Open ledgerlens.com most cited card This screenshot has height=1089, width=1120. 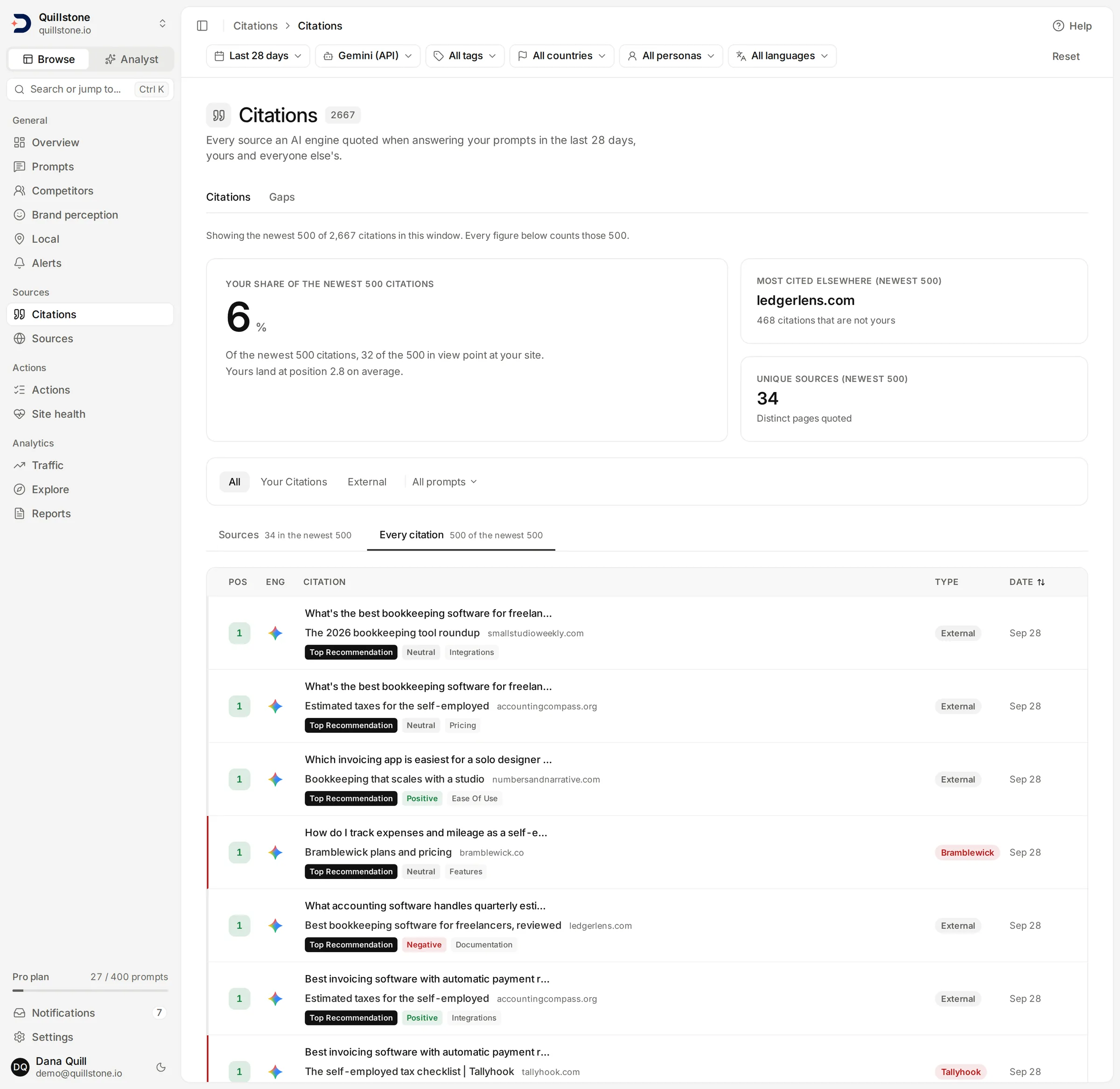click(914, 301)
